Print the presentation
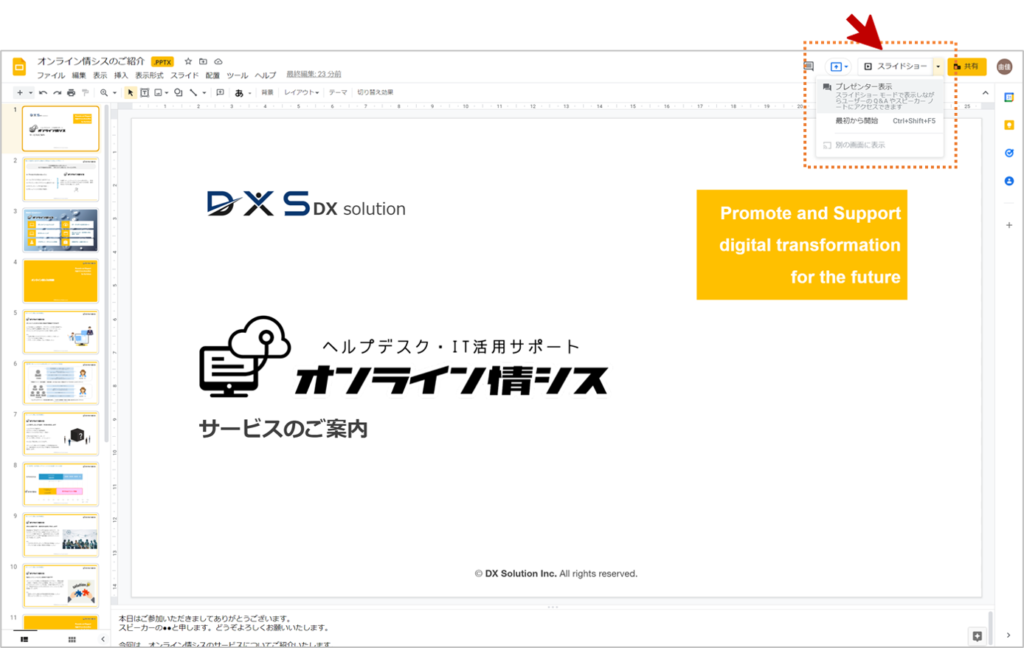The height and width of the screenshot is (648, 1024). pyautogui.click(x=71, y=93)
